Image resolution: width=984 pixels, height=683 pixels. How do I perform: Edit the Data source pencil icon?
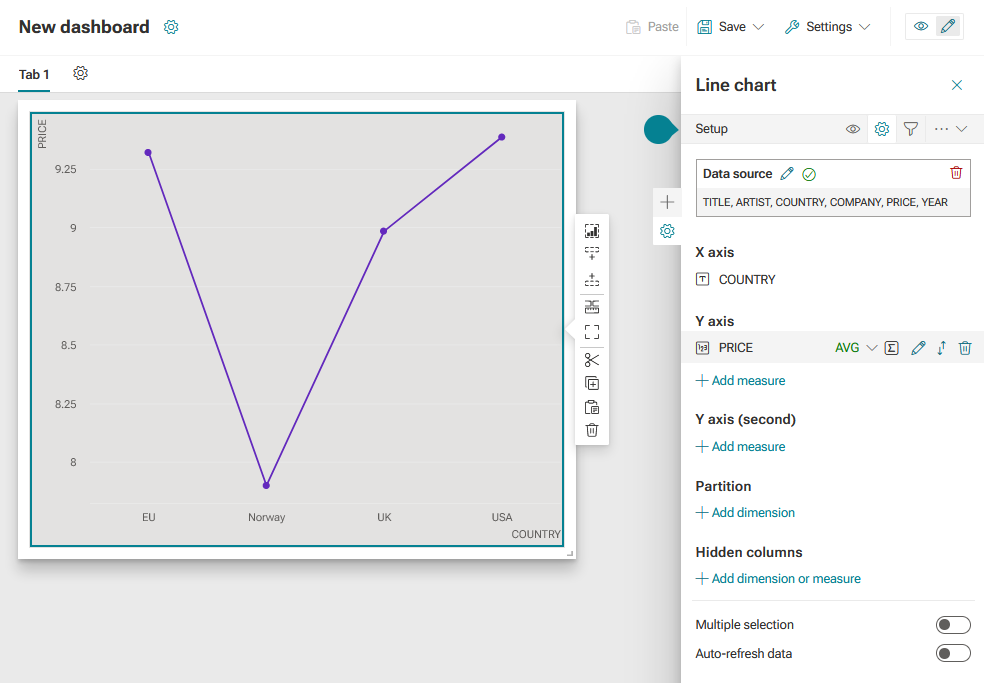787,174
